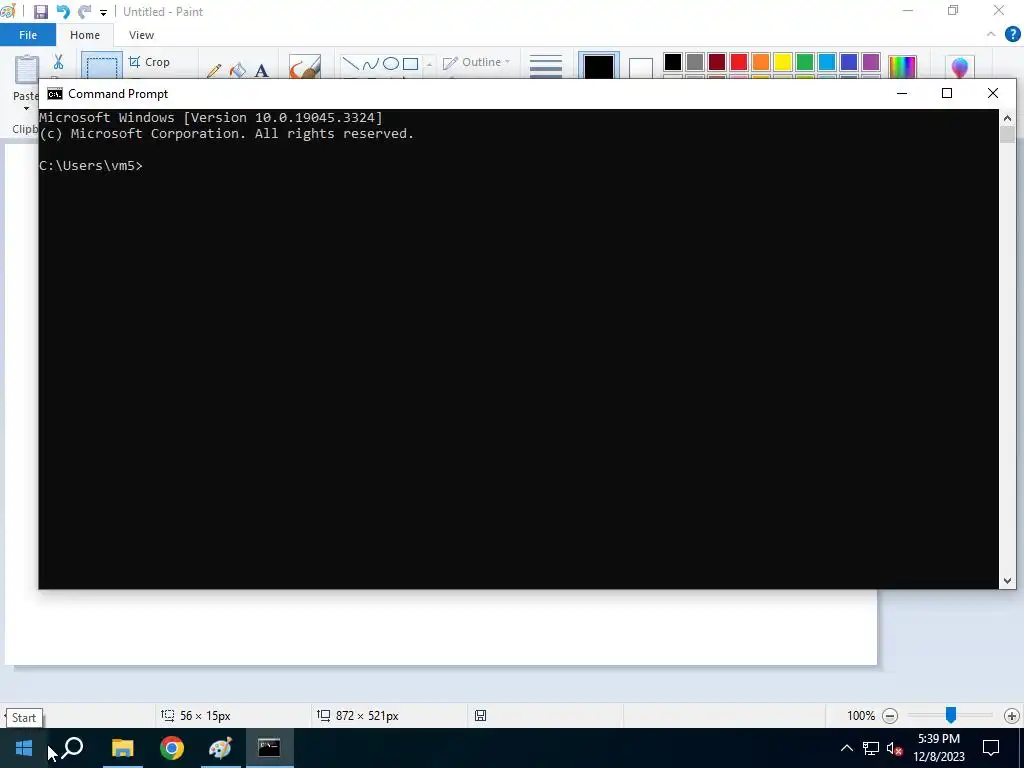Pick red from the Paint color palette

tap(739, 62)
